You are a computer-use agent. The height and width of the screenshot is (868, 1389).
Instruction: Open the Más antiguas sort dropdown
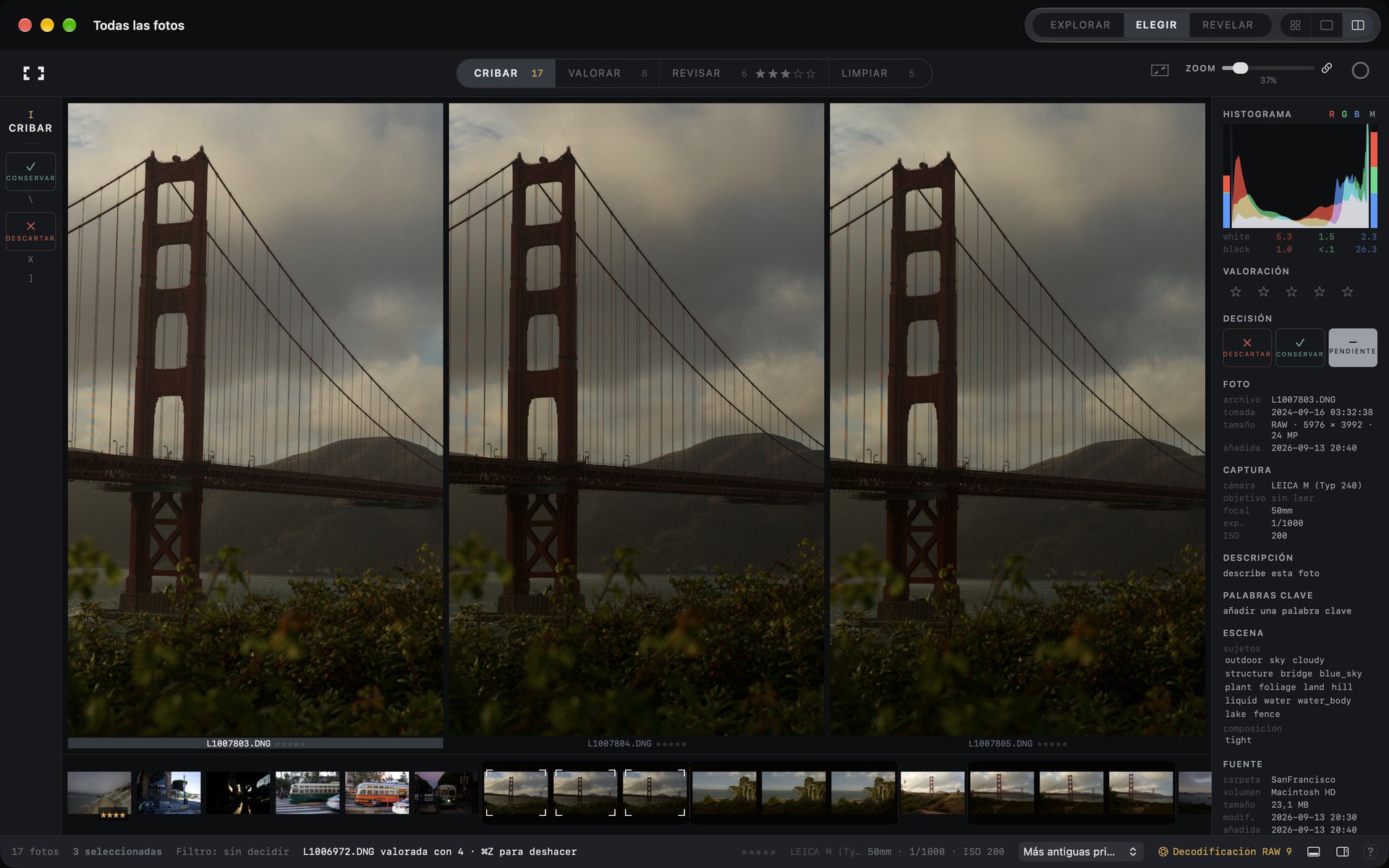1079,851
